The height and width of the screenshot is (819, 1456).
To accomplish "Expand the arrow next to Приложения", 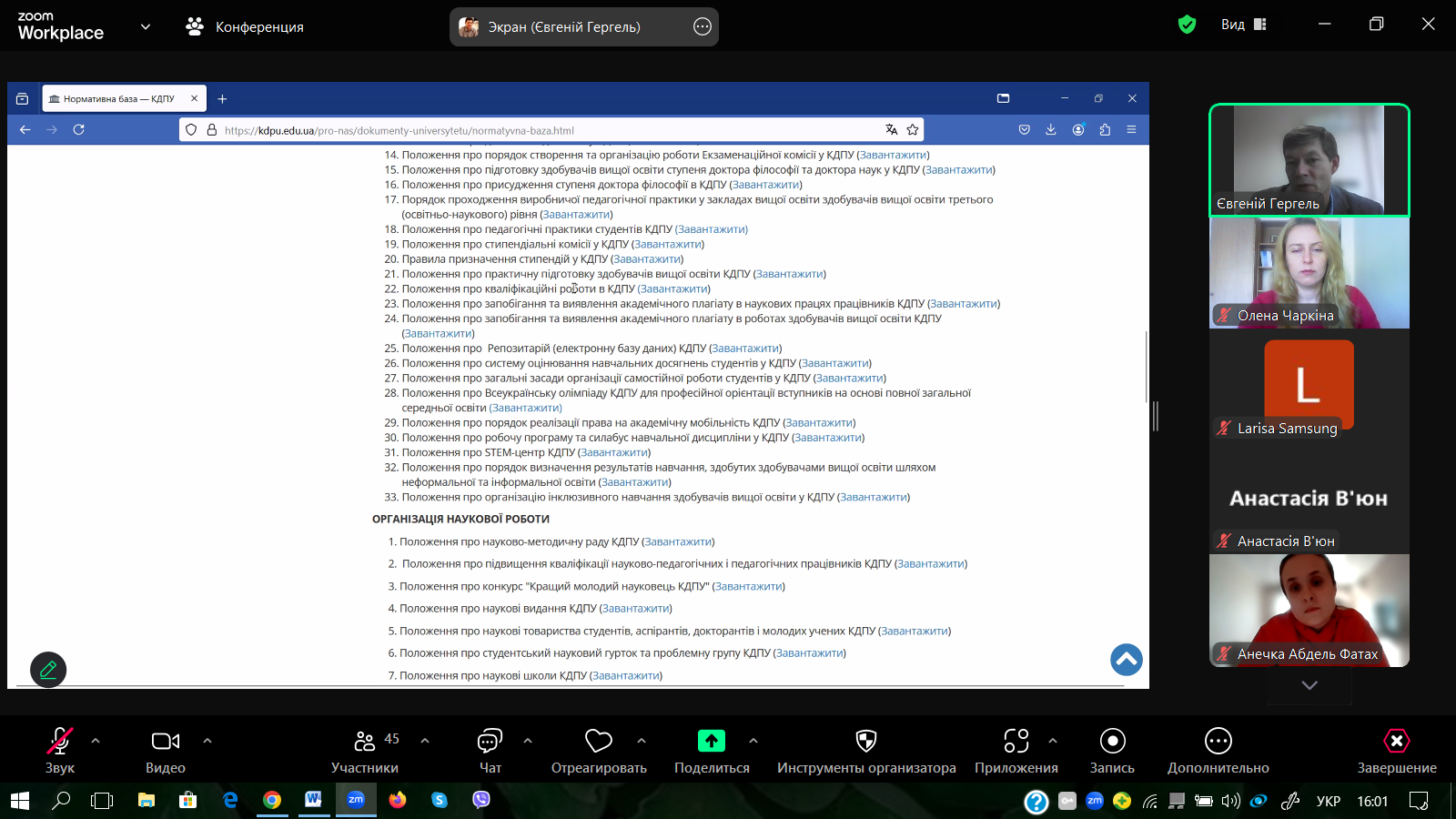I will click(1053, 741).
